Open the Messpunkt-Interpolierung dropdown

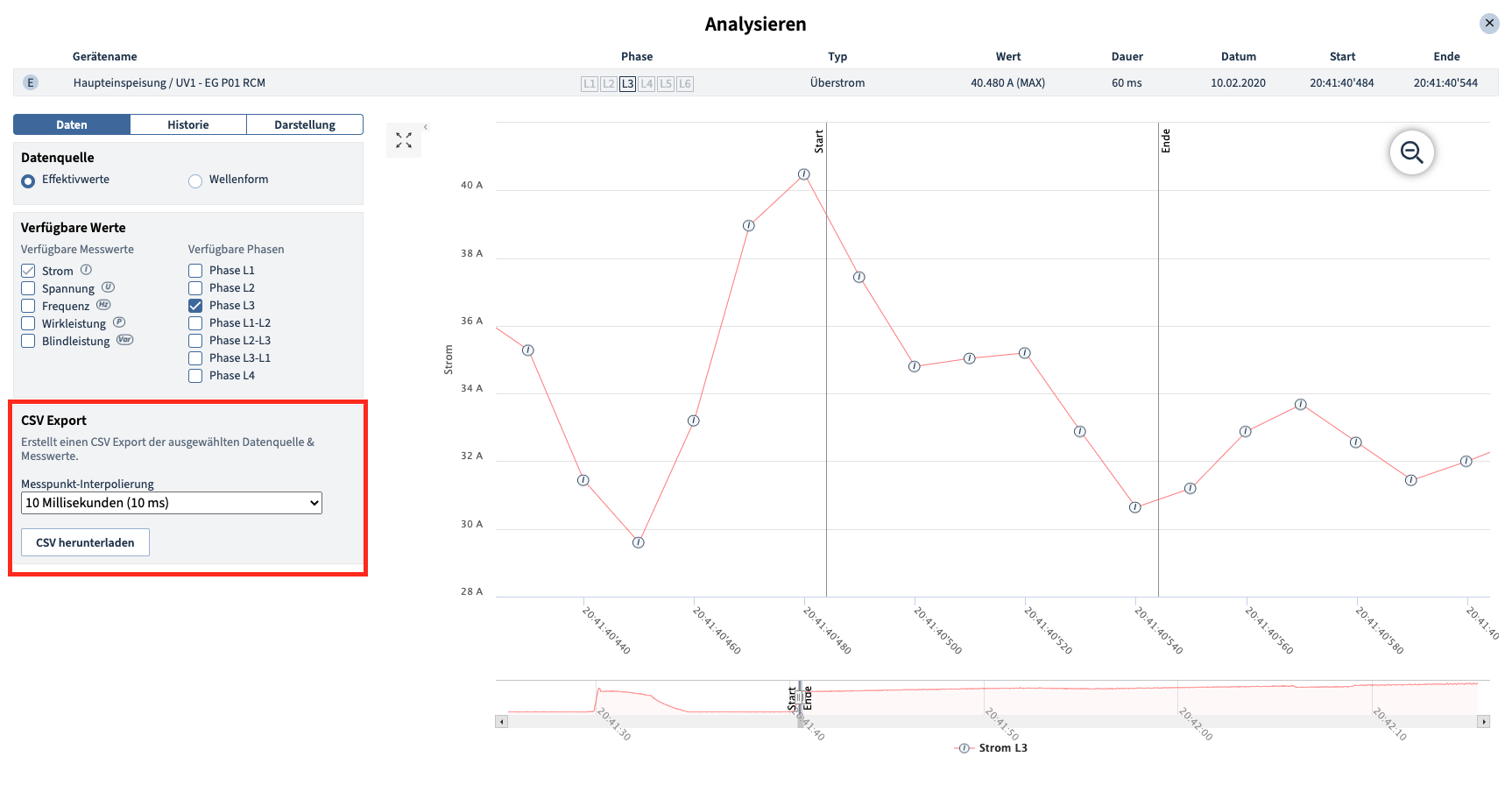click(172, 503)
